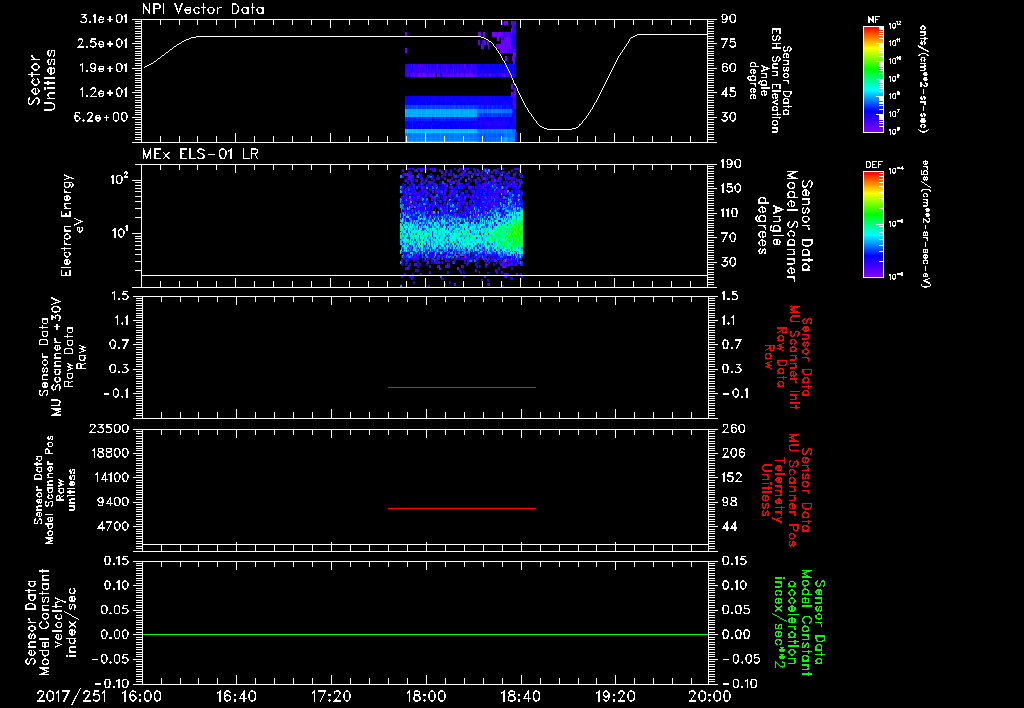Click the "4700" scanner position tick label
The width and height of the screenshot is (1024, 708).
pos(112,526)
